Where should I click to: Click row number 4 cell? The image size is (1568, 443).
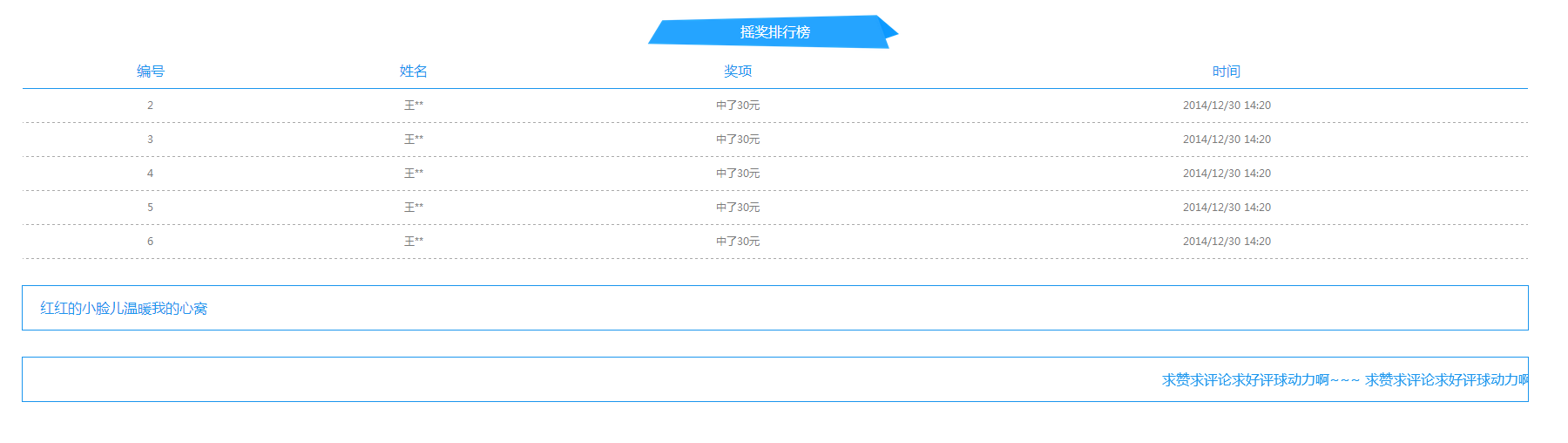click(x=150, y=174)
